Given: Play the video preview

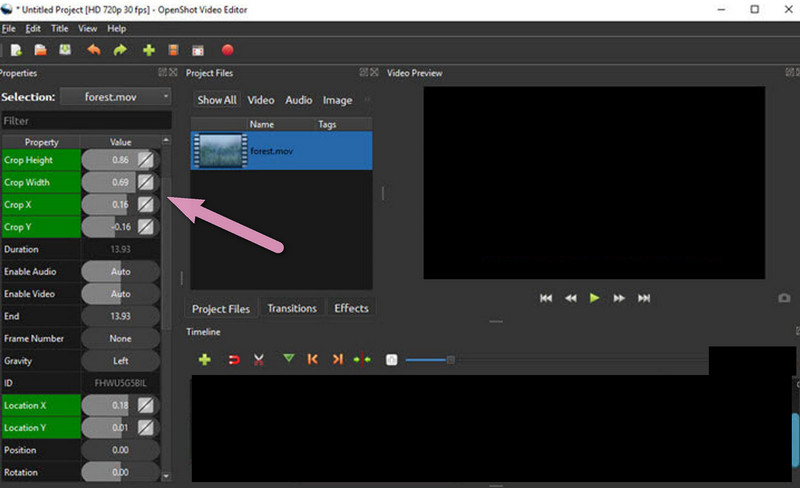Looking at the screenshot, I should (594, 298).
